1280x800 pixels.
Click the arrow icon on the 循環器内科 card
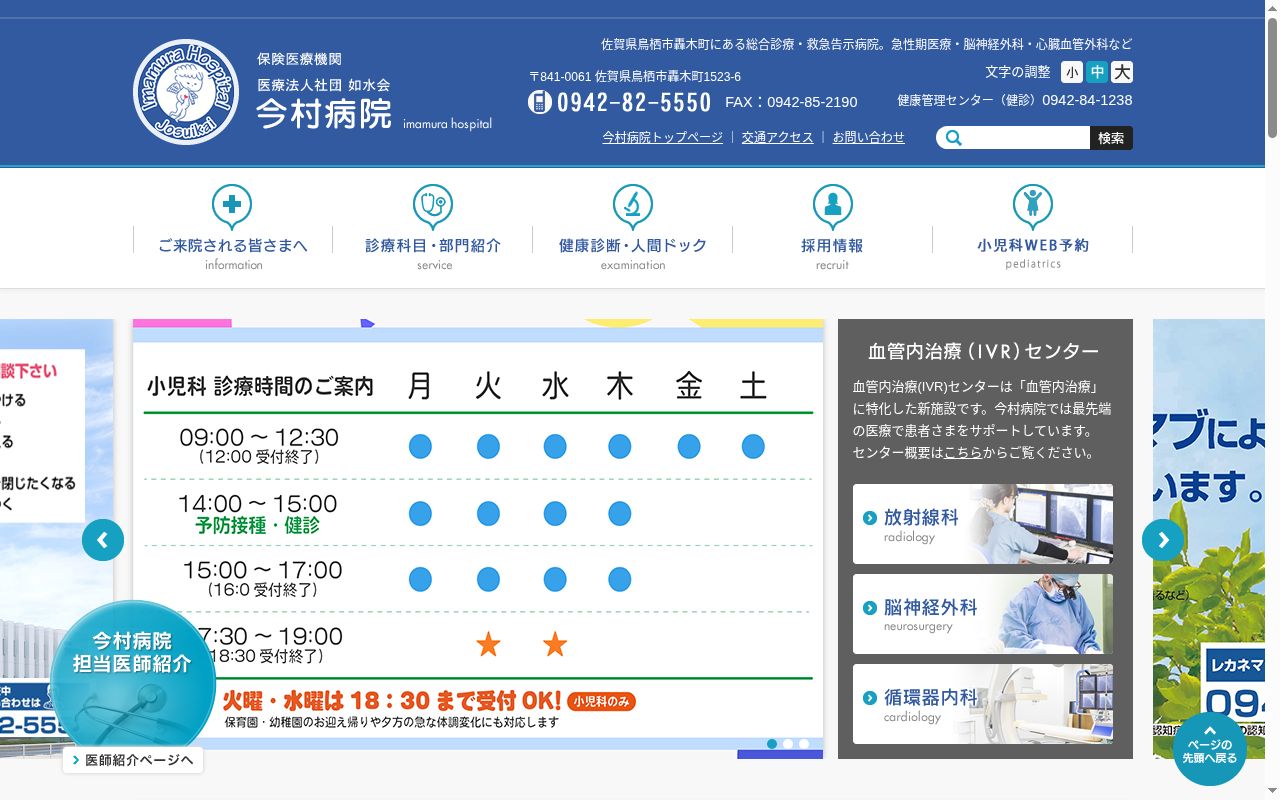tap(870, 697)
